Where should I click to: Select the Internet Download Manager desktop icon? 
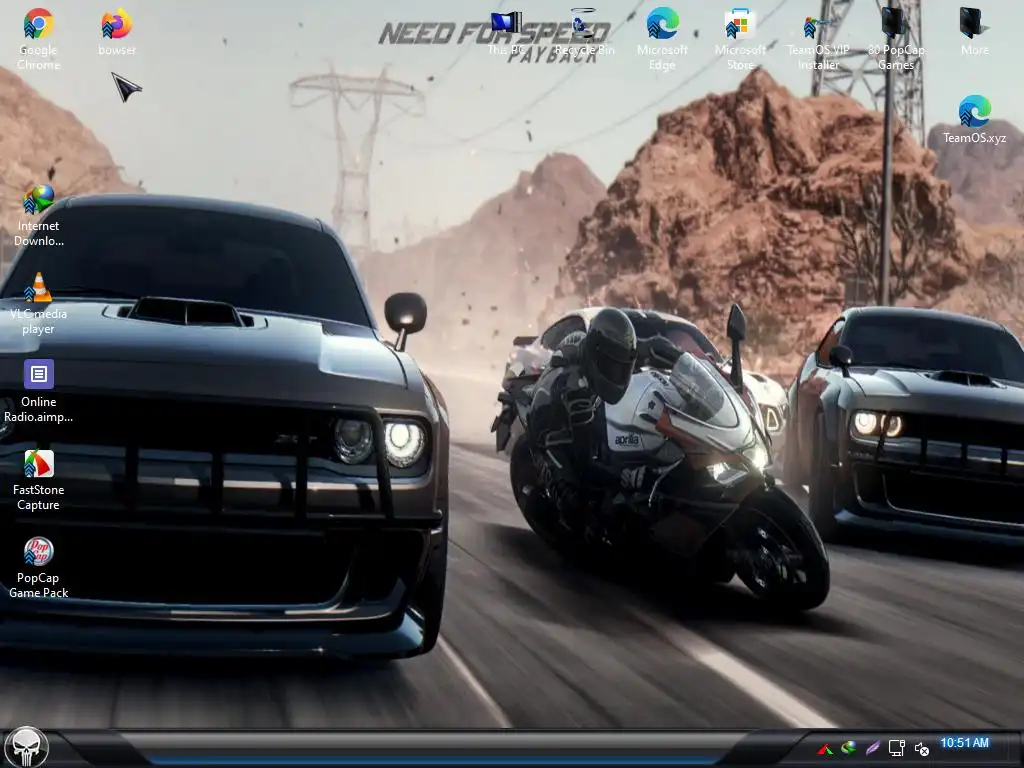click(x=38, y=216)
